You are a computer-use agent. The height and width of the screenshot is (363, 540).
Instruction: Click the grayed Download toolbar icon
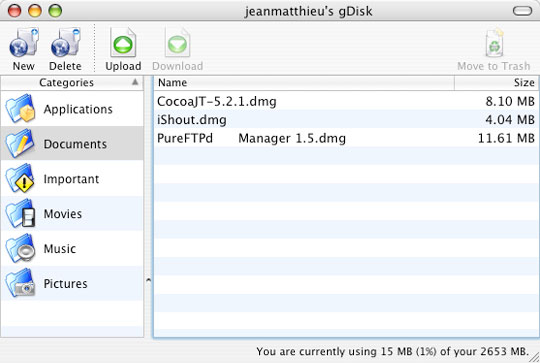pos(177,43)
